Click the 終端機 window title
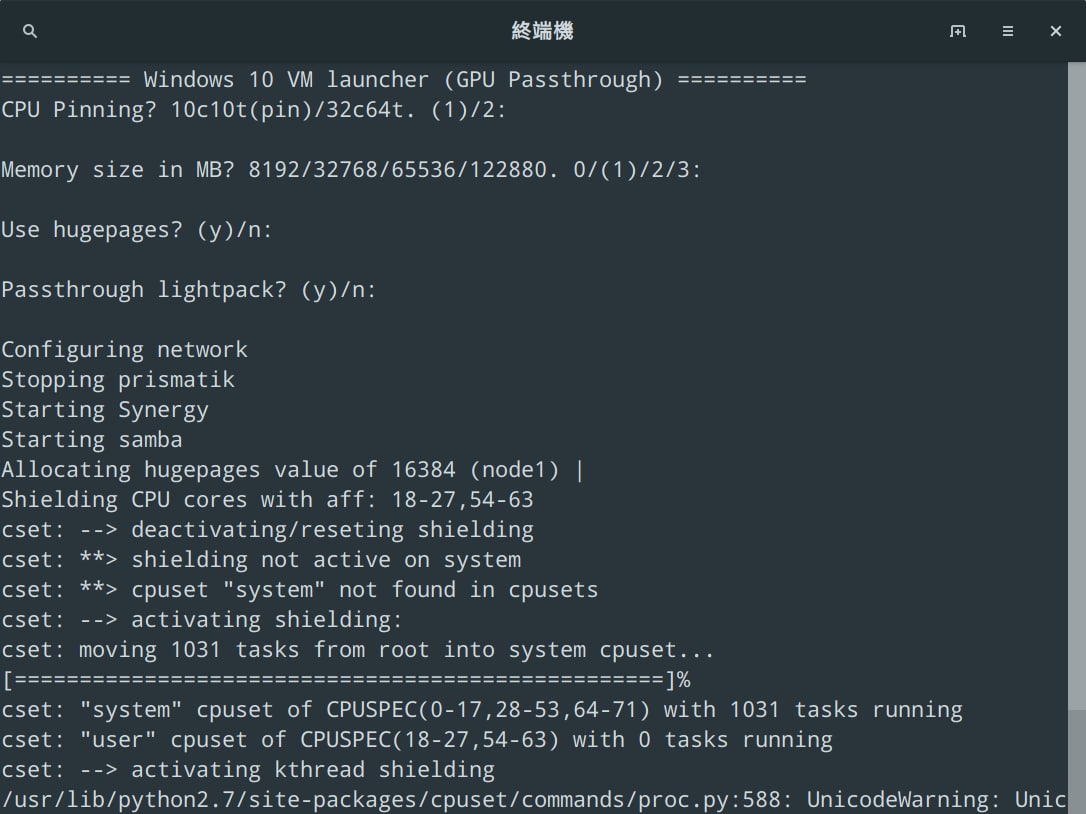The height and width of the screenshot is (814, 1086). click(542, 31)
